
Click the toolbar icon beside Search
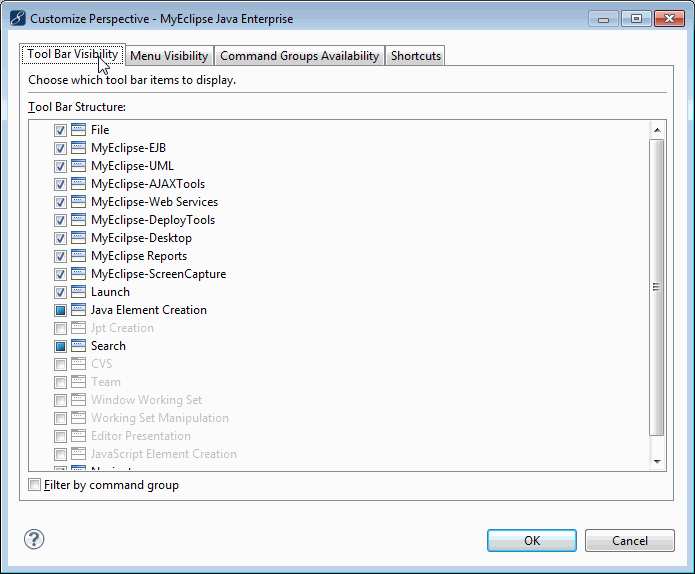(x=78, y=346)
